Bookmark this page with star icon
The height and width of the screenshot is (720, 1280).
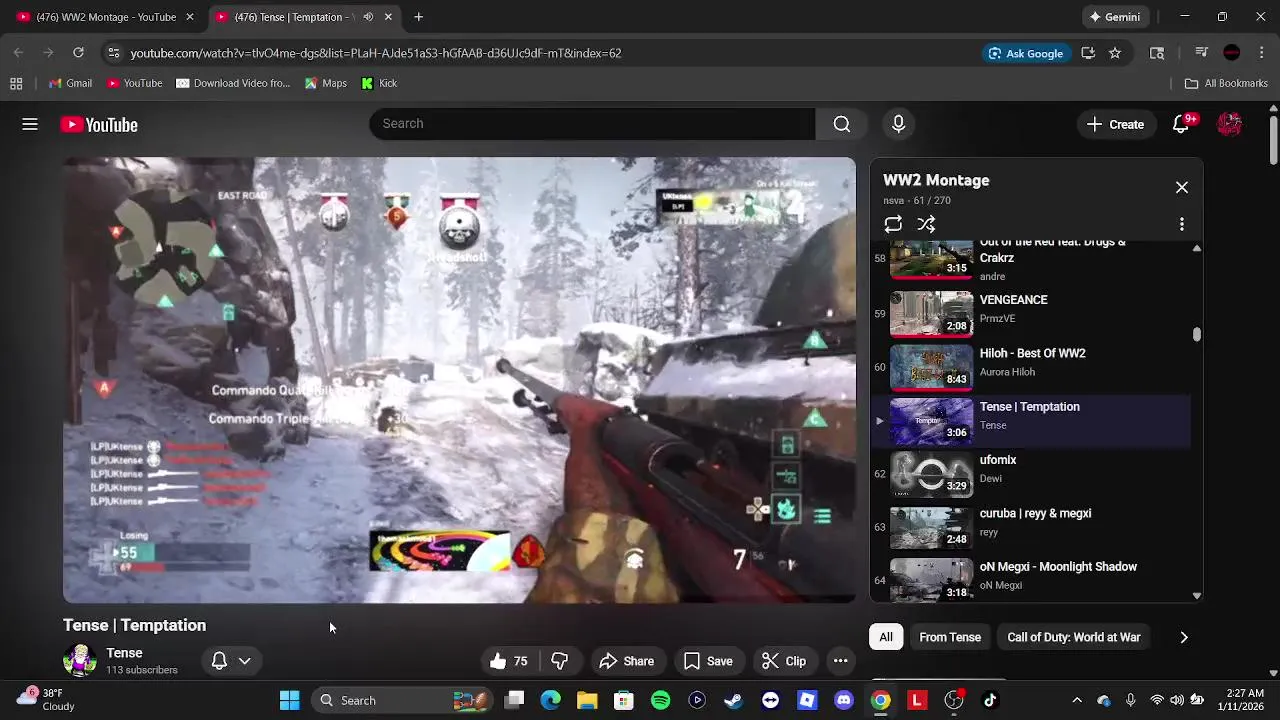(1115, 53)
